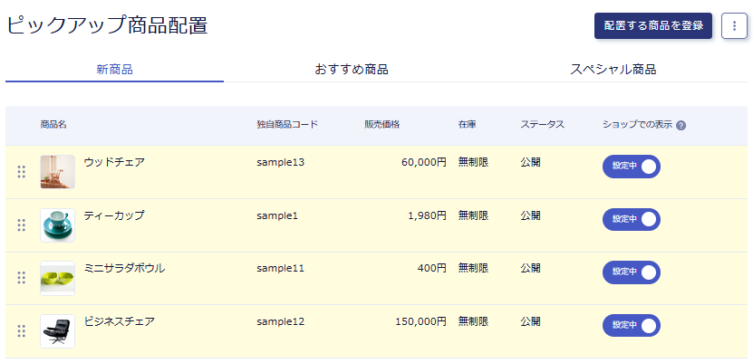The height and width of the screenshot is (363, 753).
Task: Disable shop display for ミニサラダボウル
Action: pos(632,272)
